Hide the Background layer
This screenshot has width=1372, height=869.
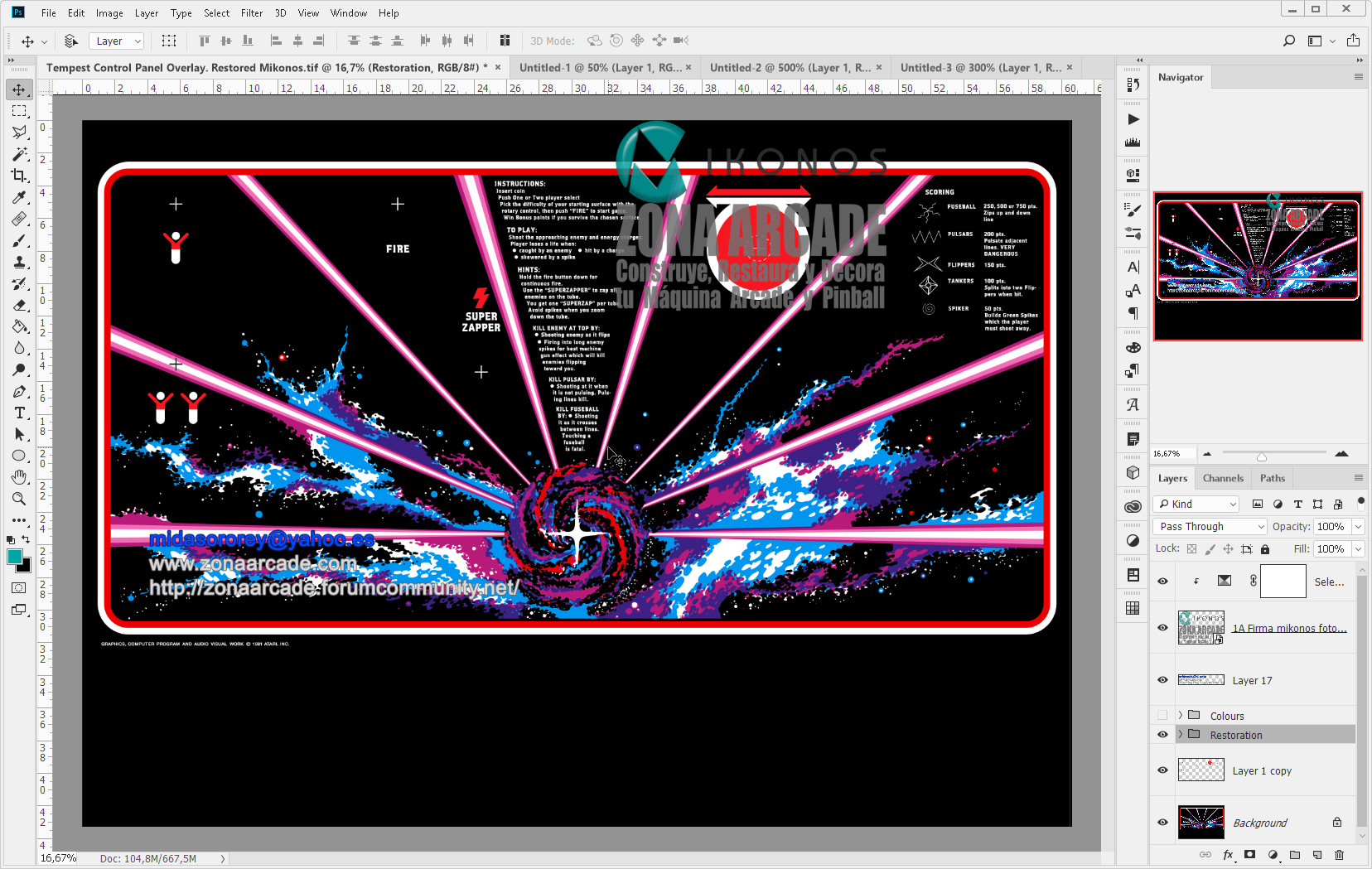click(1162, 822)
